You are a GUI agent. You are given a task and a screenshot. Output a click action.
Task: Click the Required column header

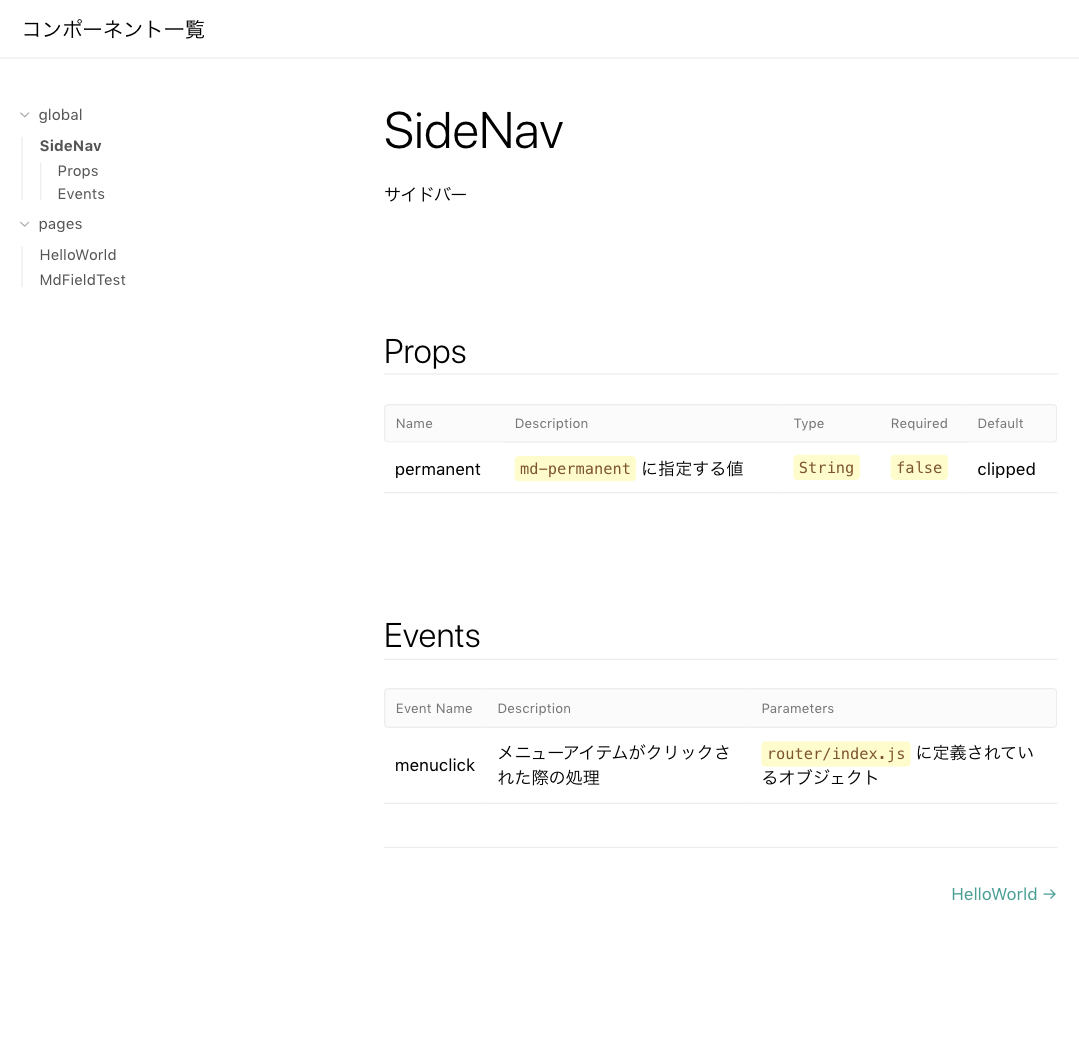pyautogui.click(x=919, y=423)
